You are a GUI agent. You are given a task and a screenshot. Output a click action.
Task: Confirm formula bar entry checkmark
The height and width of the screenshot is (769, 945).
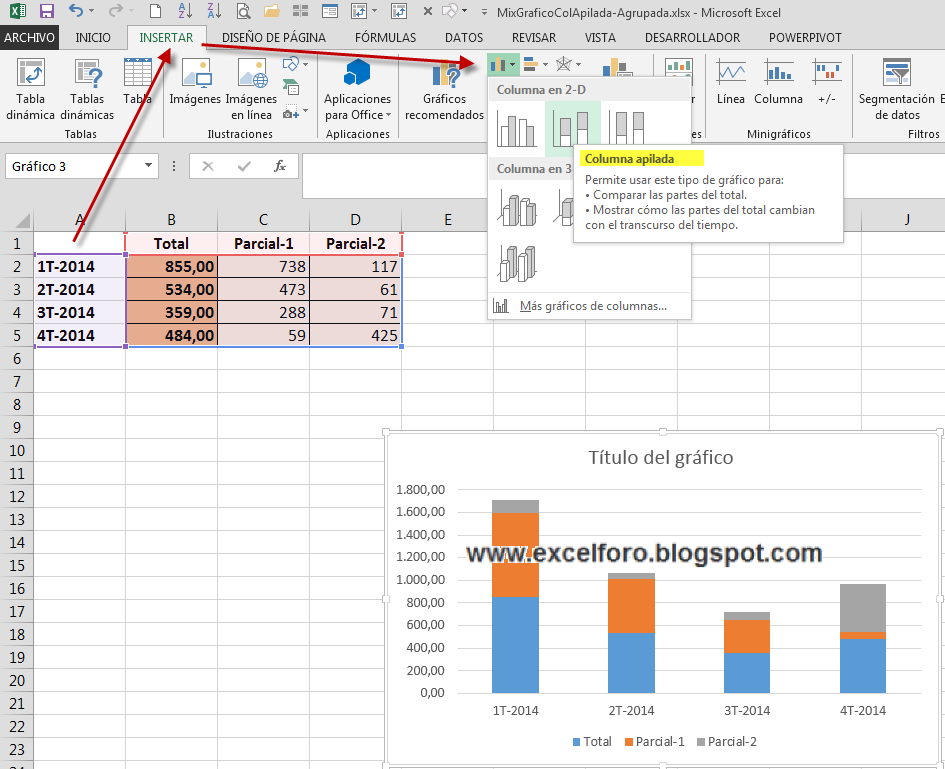click(x=243, y=166)
